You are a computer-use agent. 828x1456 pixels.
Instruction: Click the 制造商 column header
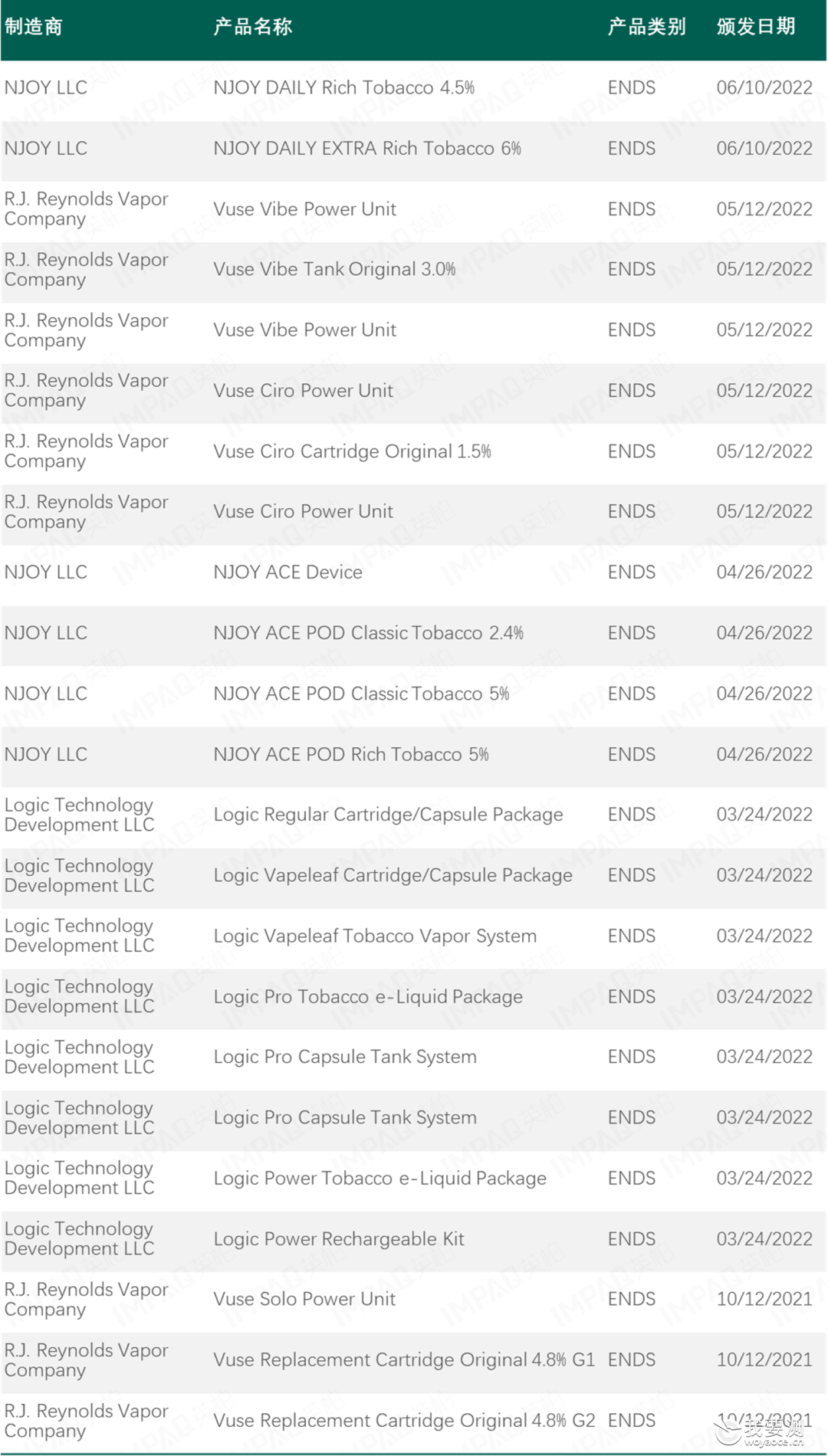[34, 27]
